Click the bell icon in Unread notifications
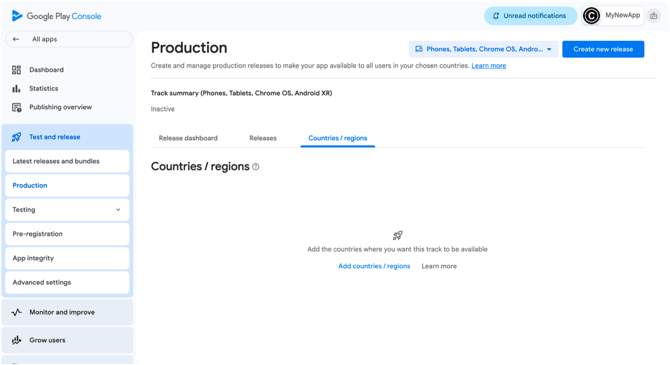 [x=496, y=16]
